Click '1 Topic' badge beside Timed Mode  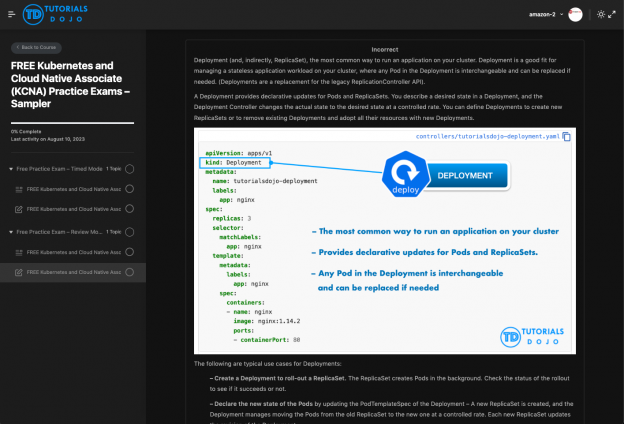tap(113, 169)
